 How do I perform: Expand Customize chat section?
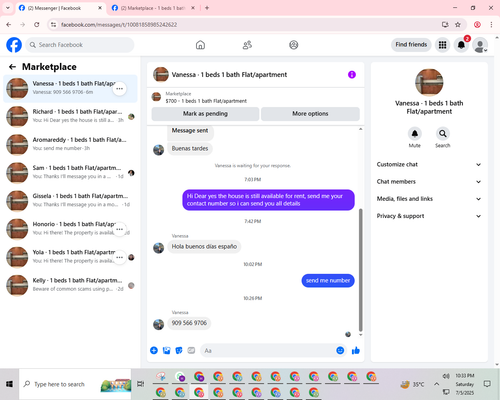(429, 164)
